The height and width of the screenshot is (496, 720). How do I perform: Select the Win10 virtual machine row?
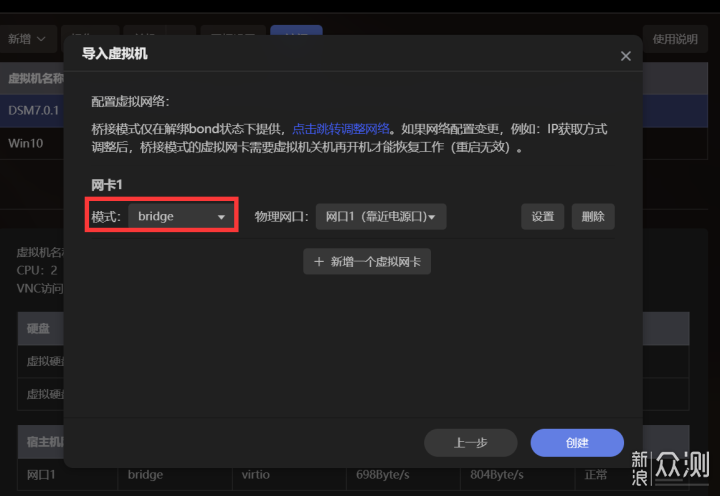(25, 142)
